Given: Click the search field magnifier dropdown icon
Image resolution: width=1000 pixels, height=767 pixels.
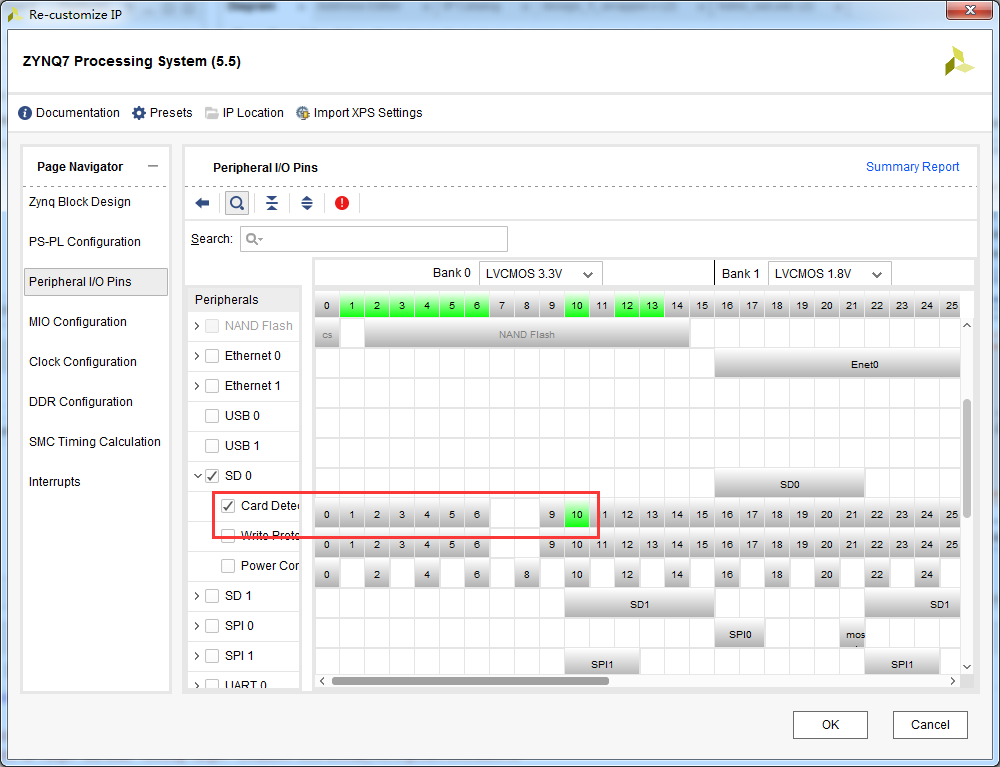Looking at the screenshot, I should (254, 238).
